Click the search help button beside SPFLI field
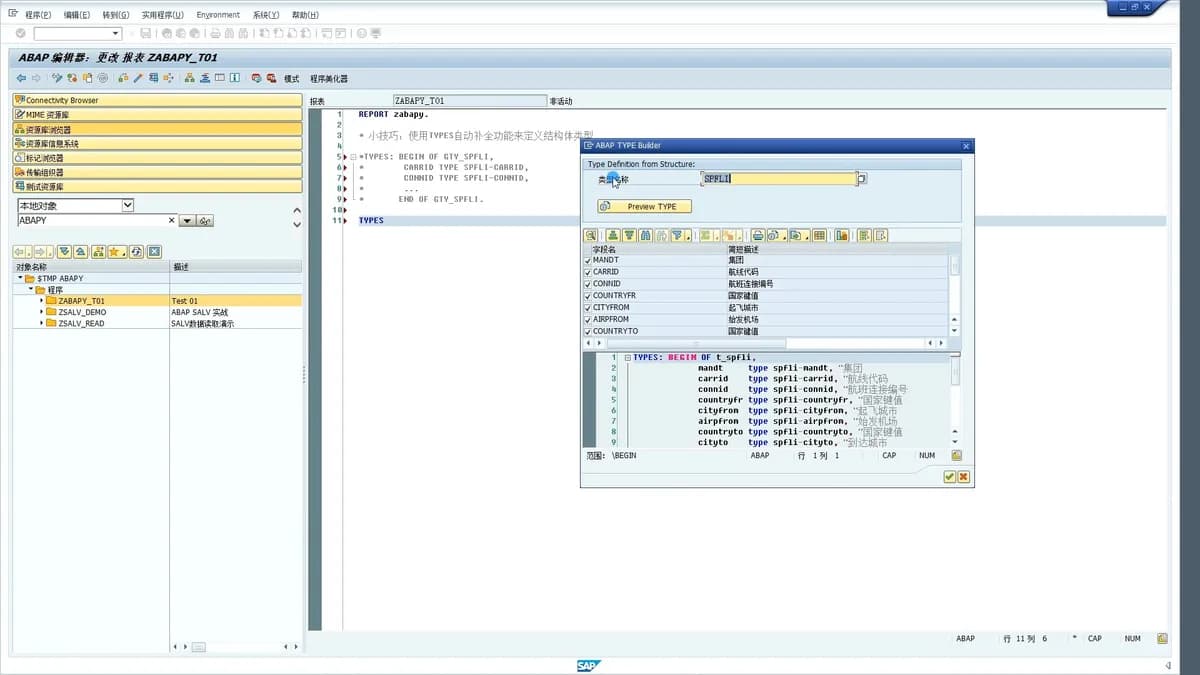Screen dimensions: 1200x675 862,179
